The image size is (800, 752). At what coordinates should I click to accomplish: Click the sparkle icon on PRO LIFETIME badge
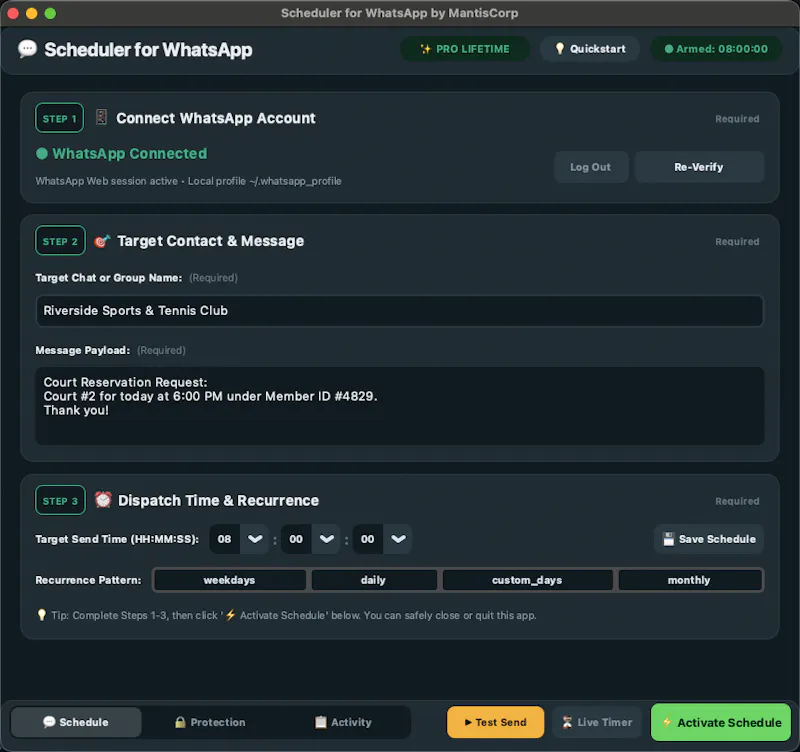[425, 49]
